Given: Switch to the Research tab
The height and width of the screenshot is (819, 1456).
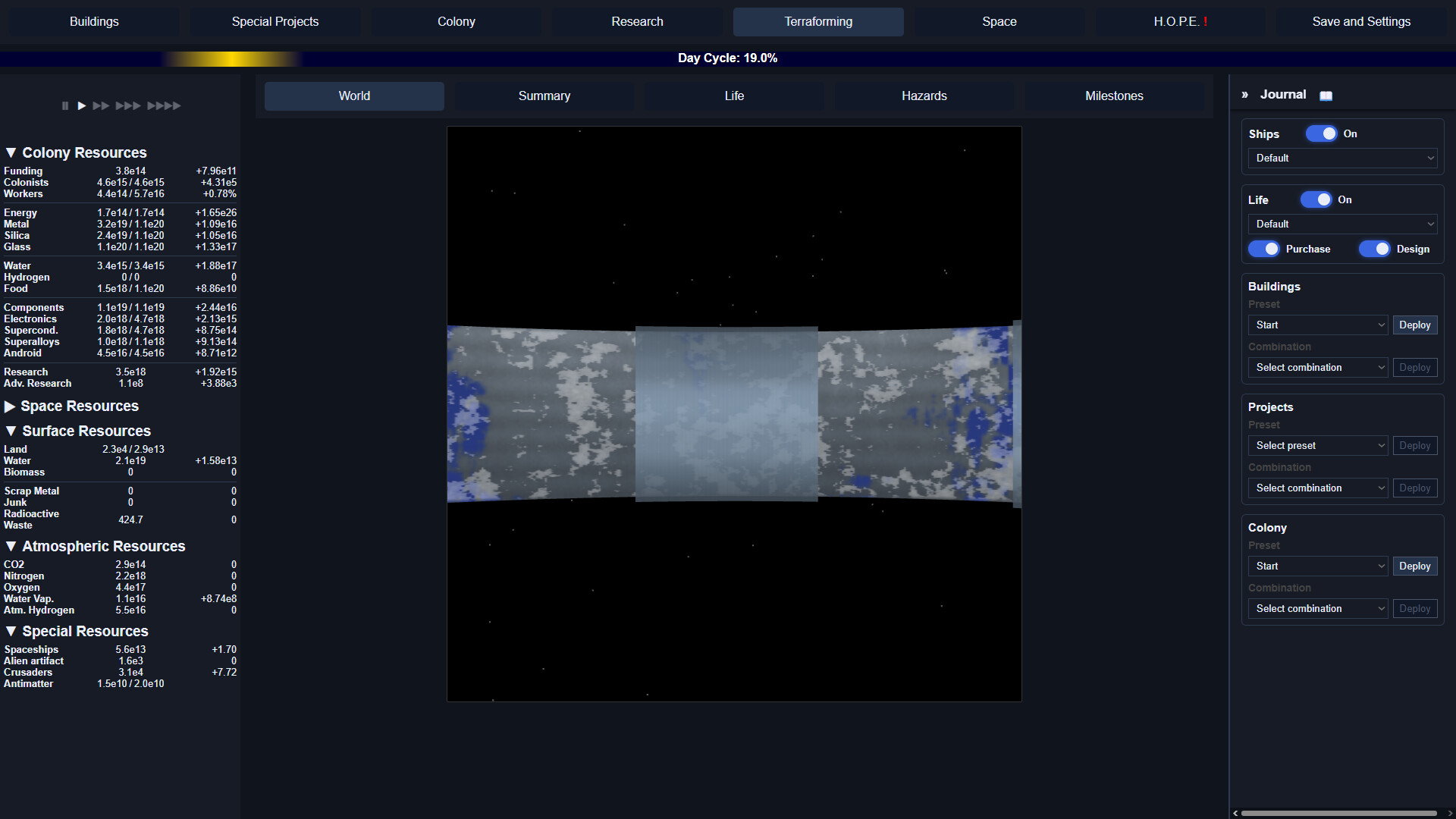Looking at the screenshot, I should tap(637, 22).
